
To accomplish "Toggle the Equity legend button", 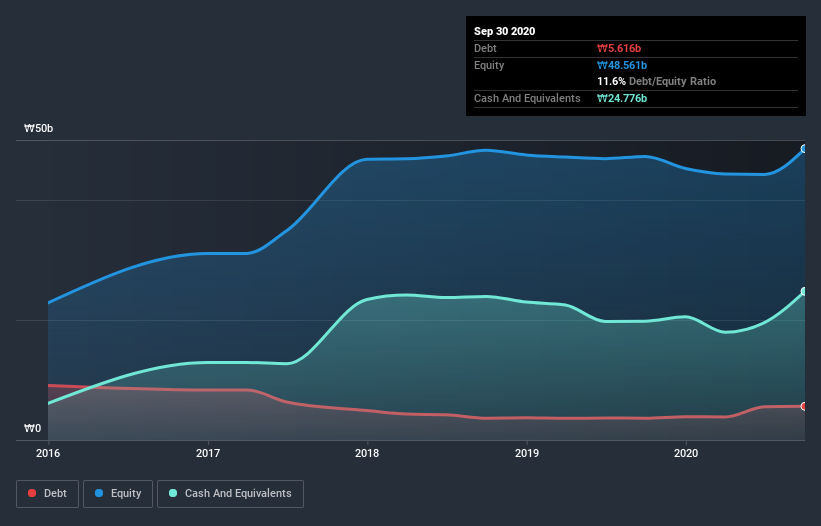I will (x=118, y=494).
